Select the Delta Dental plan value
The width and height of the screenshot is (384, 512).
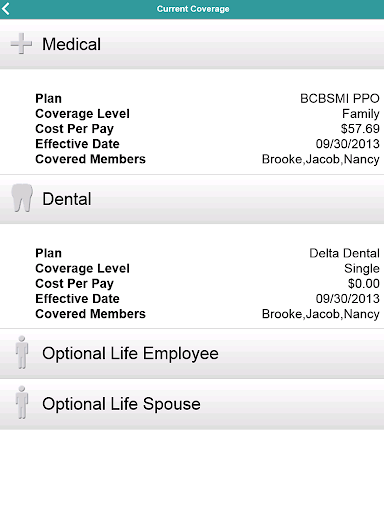click(344, 253)
